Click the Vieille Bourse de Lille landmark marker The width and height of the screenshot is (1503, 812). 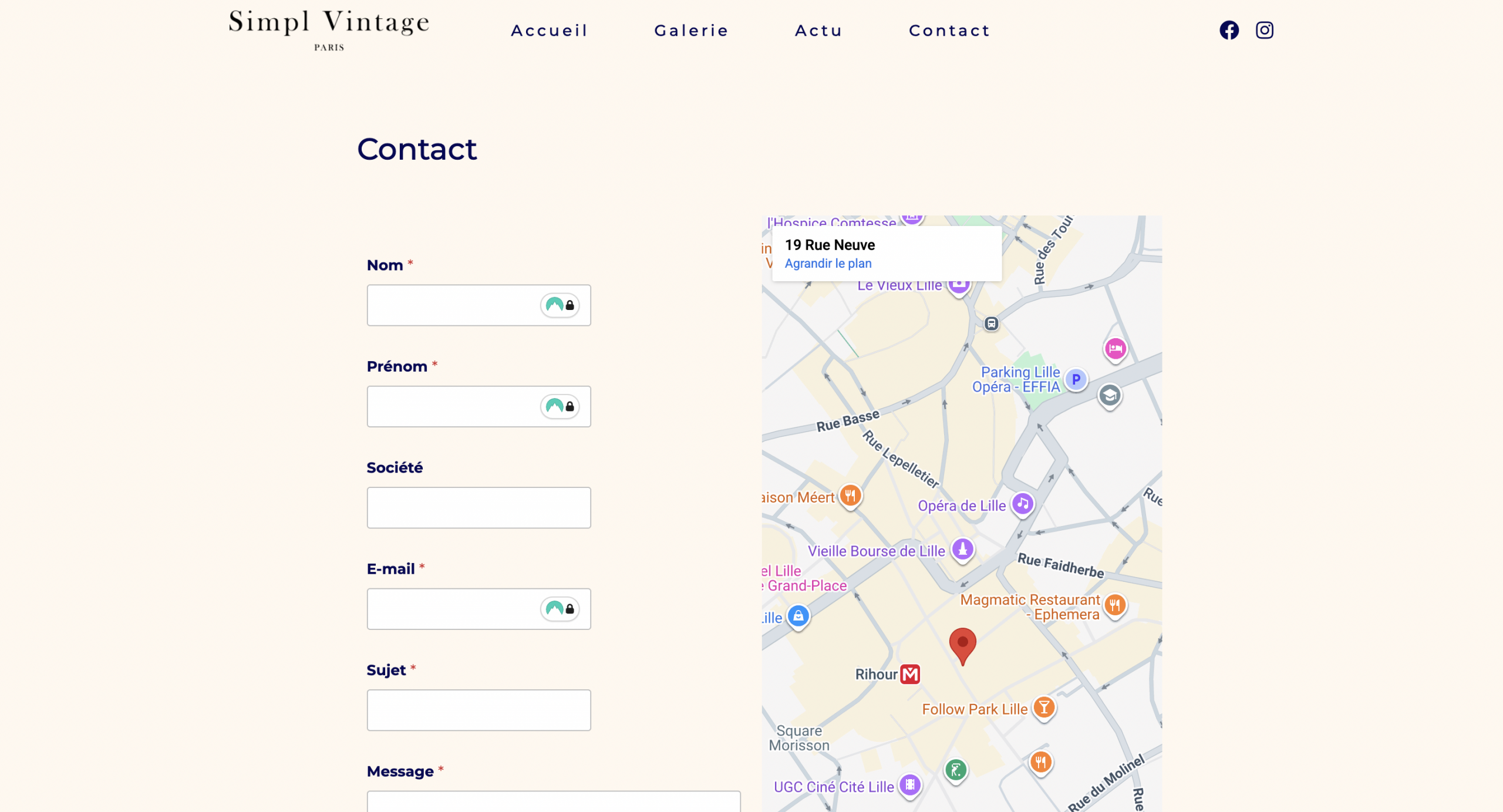(x=963, y=550)
